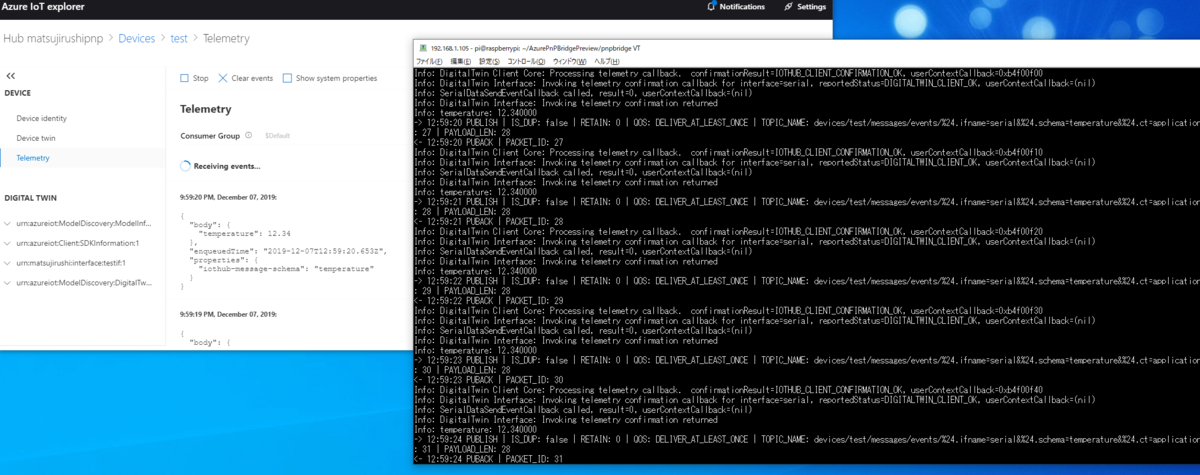
Task: Open the ヘルプ(H) menu in terminal
Action: pos(607,61)
